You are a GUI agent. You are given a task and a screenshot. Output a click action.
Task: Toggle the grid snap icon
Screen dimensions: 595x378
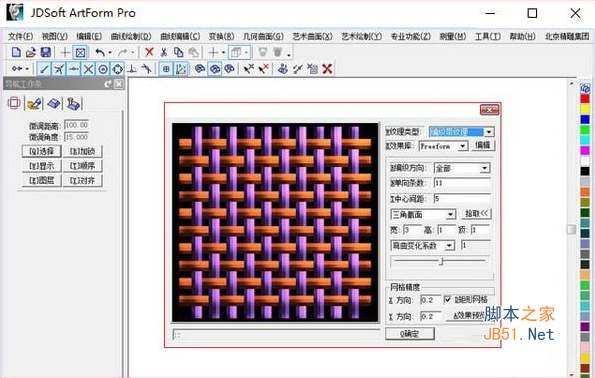click(166, 69)
